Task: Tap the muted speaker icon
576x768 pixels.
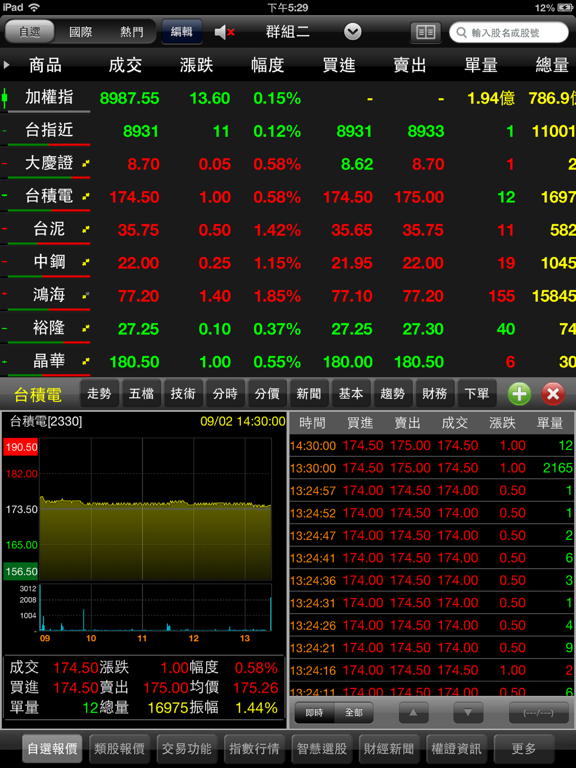Action: (224, 32)
